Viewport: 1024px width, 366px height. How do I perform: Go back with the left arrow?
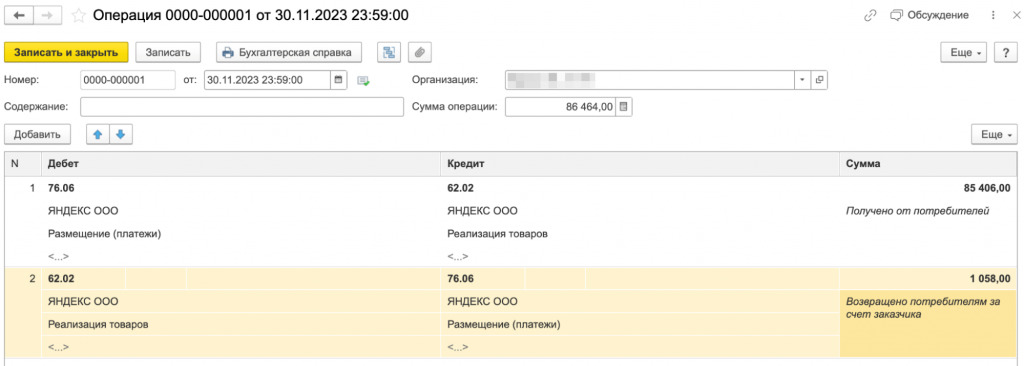click(x=19, y=16)
